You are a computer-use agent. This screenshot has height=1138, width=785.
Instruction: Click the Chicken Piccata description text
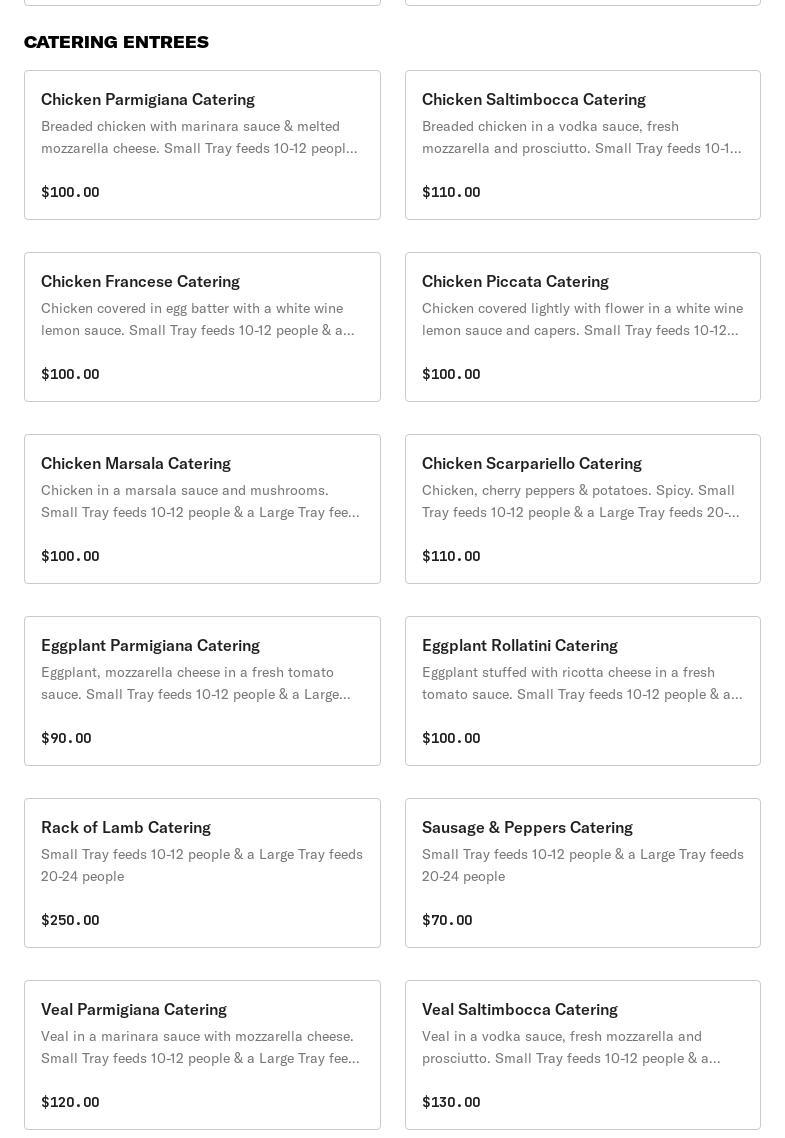(x=581, y=319)
